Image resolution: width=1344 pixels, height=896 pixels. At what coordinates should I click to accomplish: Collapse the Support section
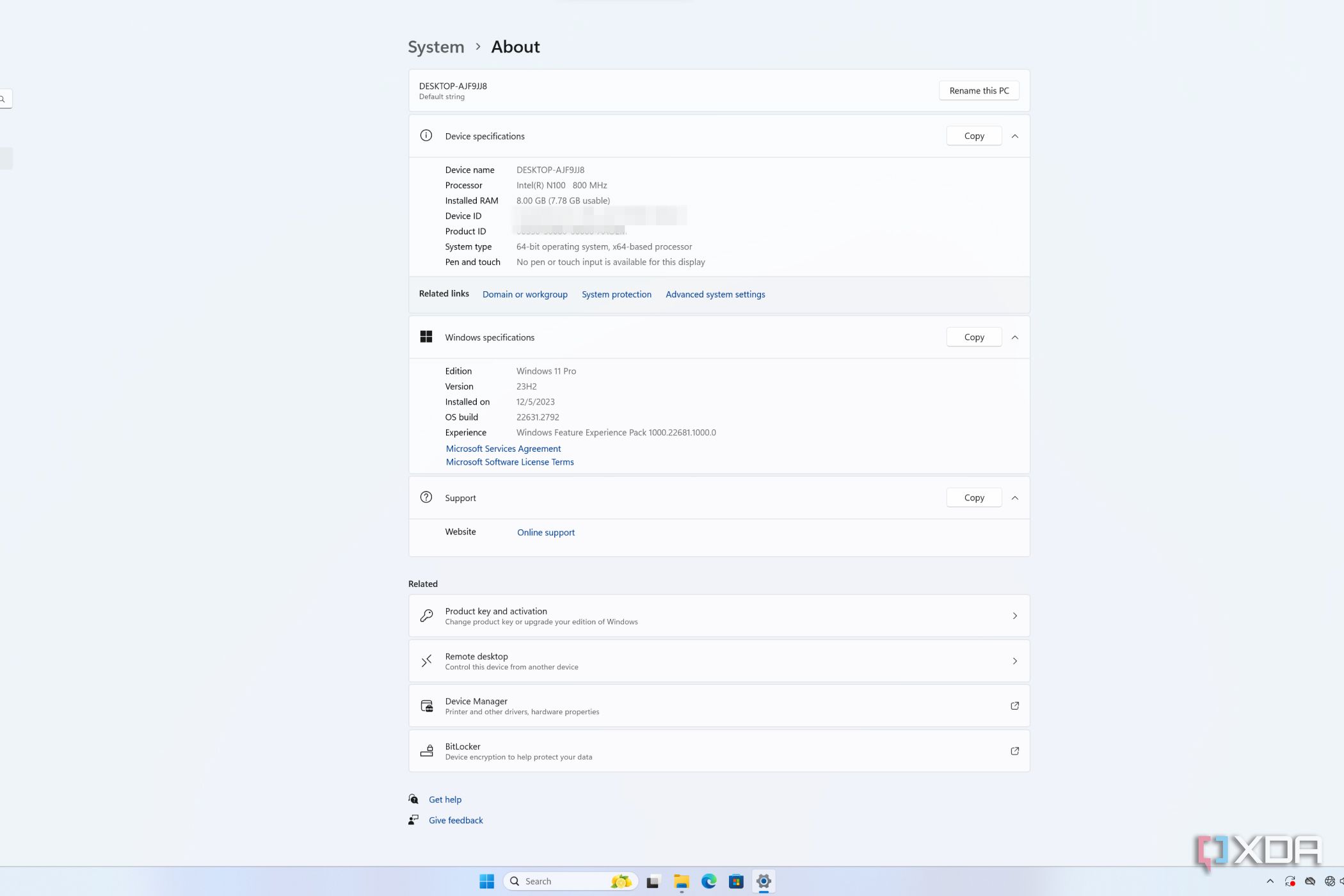(x=1014, y=497)
